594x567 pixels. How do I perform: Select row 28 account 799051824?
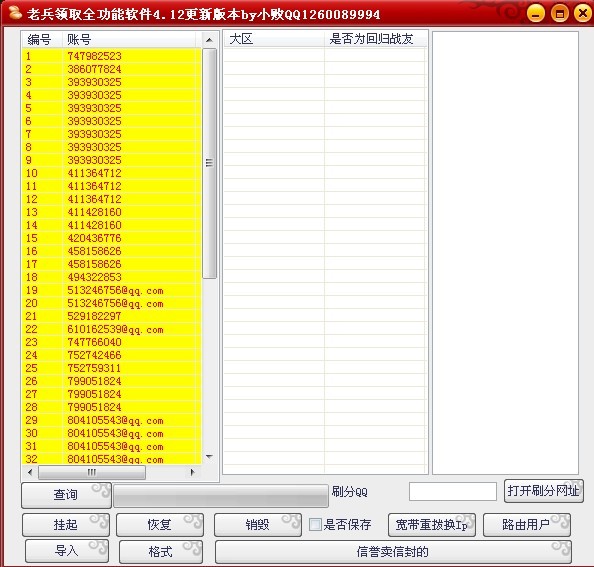(112, 407)
